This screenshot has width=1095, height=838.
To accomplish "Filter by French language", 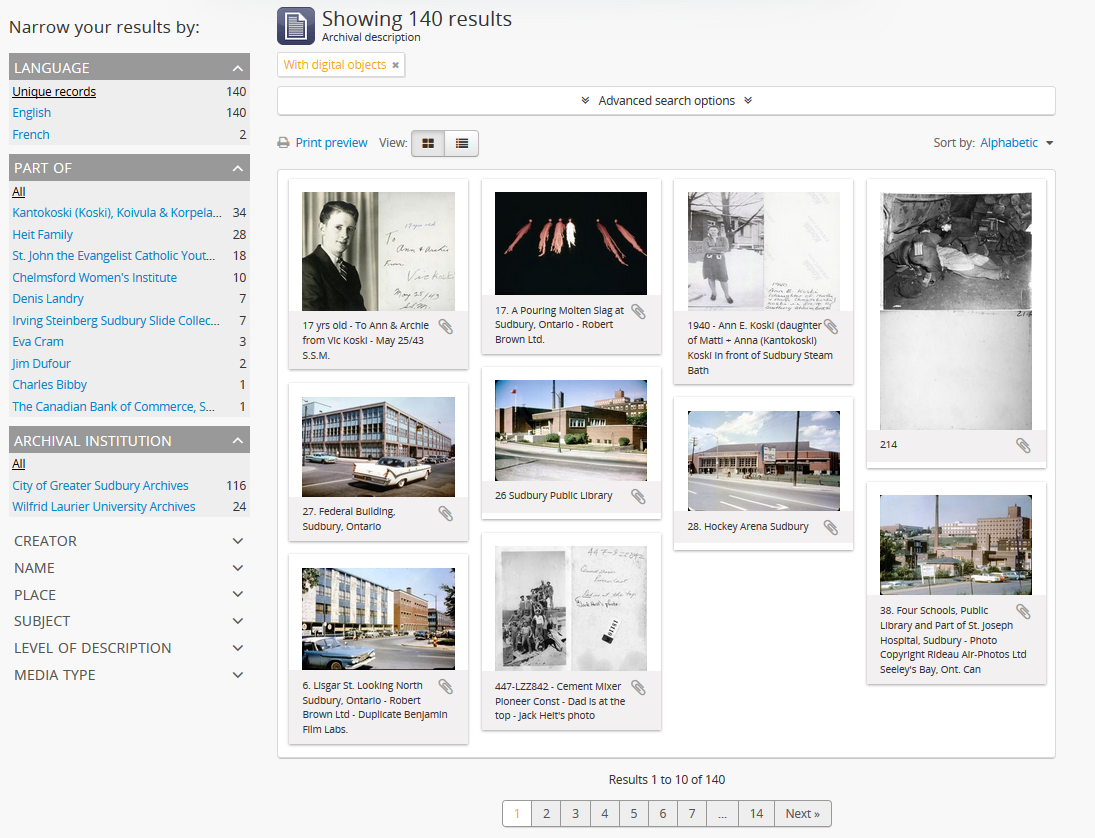I will [31, 135].
